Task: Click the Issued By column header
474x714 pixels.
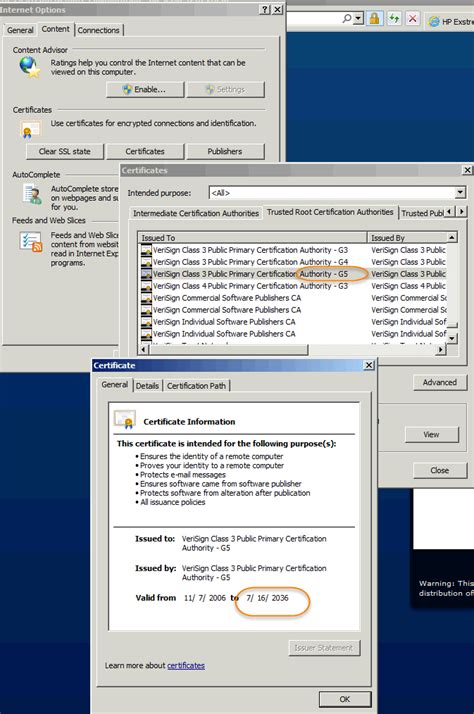Action: pyautogui.click(x=407, y=237)
